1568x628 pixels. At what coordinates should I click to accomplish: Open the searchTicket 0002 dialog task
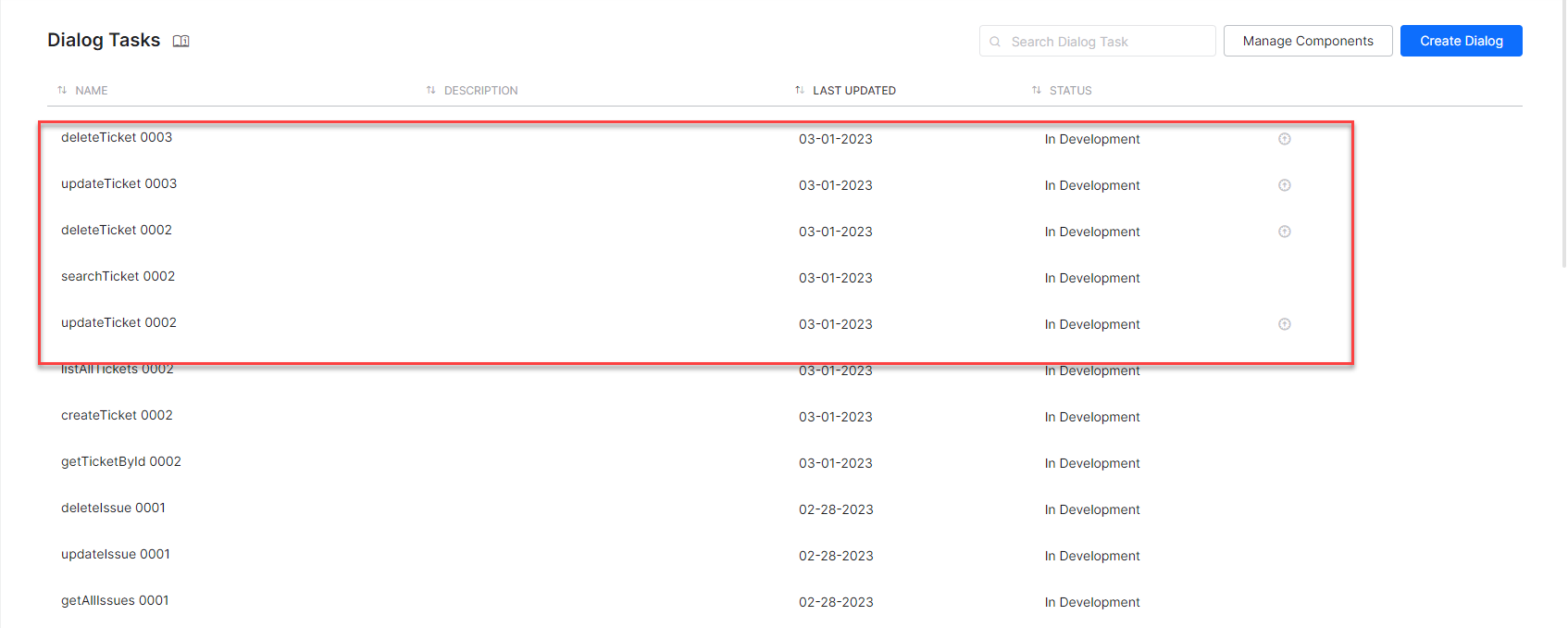(118, 276)
